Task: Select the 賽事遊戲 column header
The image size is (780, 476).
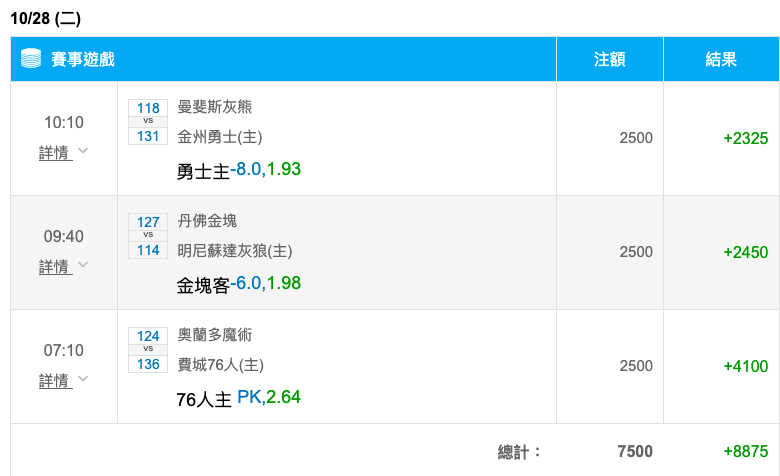Action: click(x=83, y=60)
